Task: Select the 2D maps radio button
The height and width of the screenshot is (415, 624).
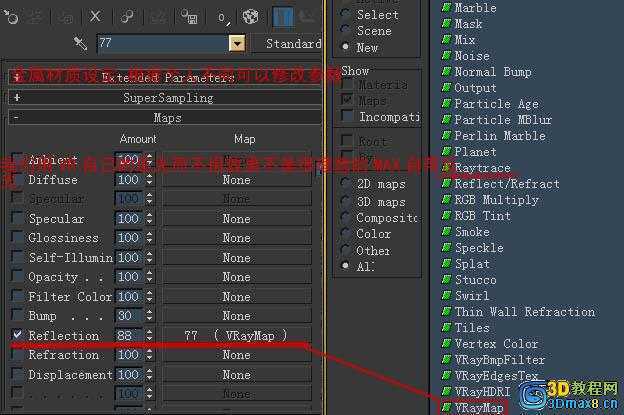Action: (345, 183)
